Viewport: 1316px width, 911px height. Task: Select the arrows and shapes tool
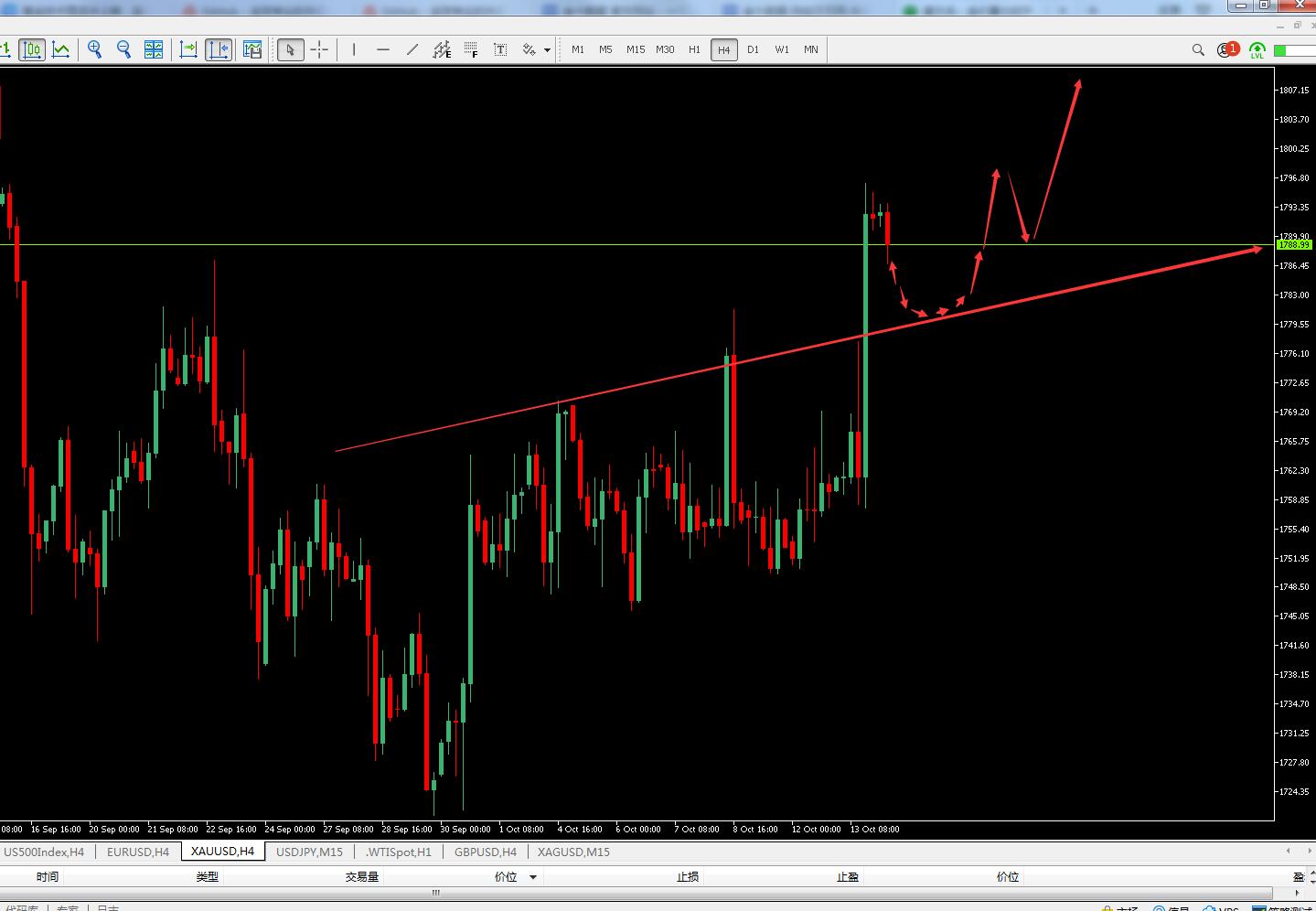coord(530,49)
